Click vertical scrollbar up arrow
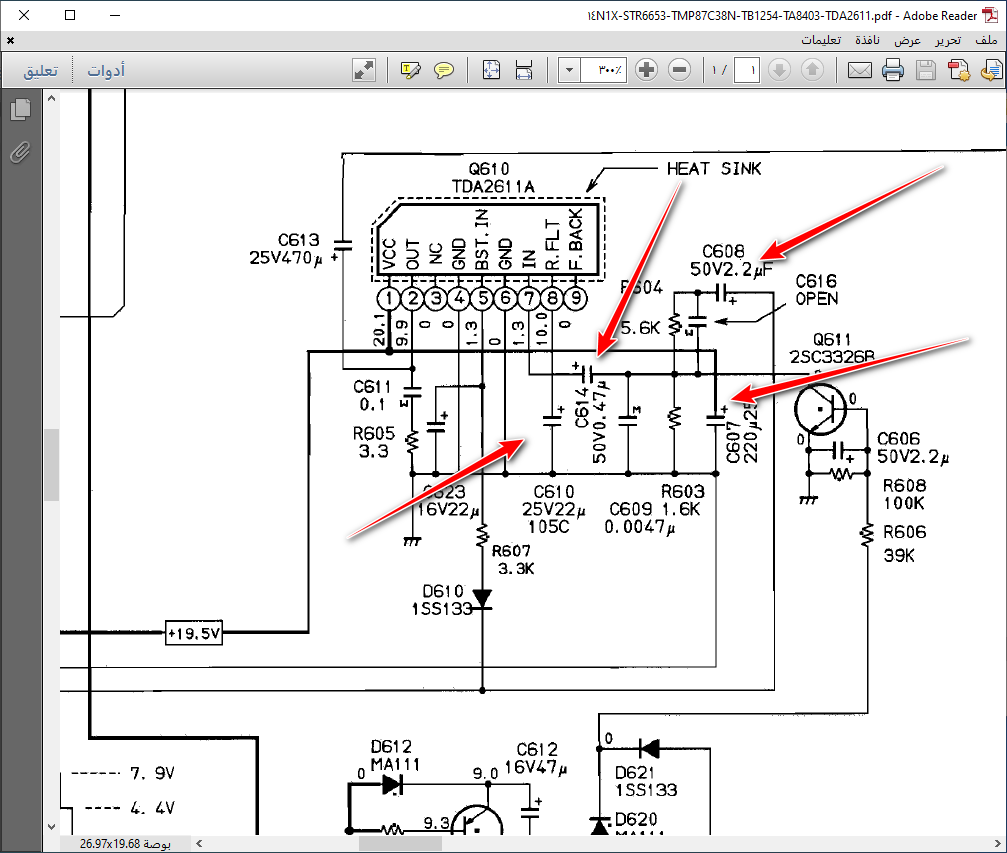 [51, 98]
